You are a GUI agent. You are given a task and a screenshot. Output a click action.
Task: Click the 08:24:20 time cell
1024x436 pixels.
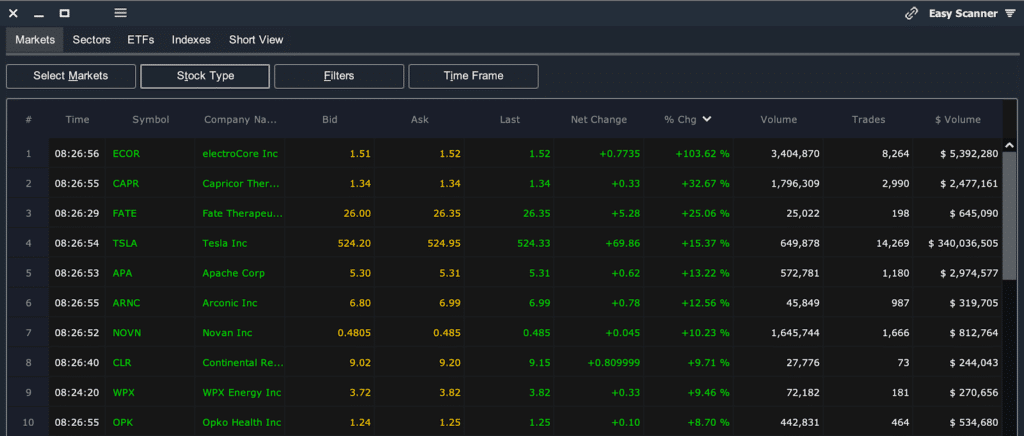point(76,392)
